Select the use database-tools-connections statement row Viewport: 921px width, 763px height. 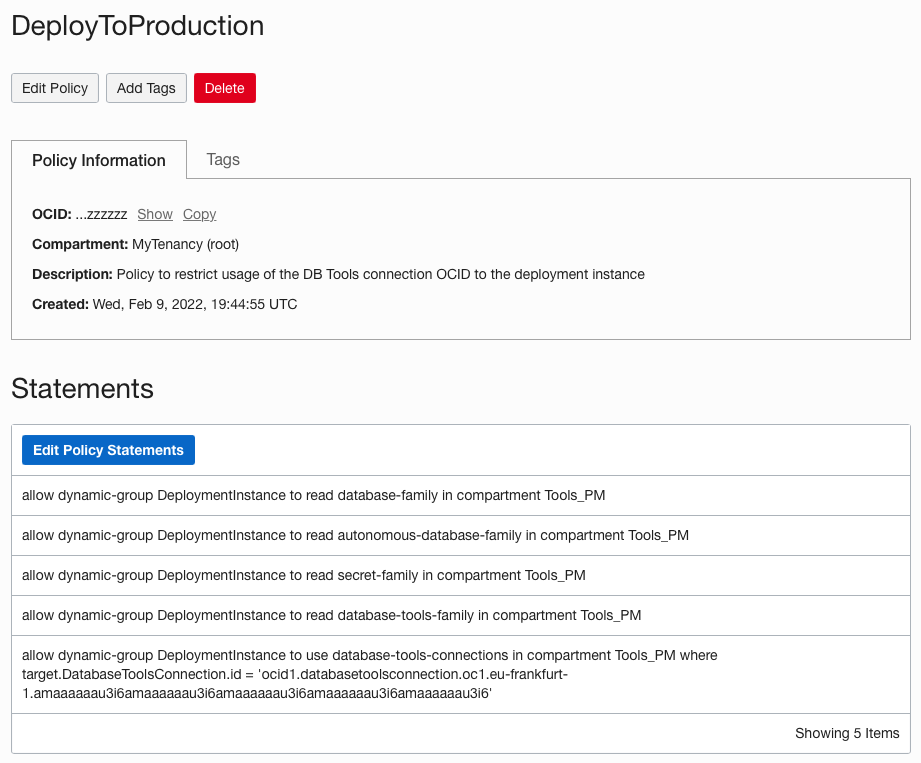[369, 674]
